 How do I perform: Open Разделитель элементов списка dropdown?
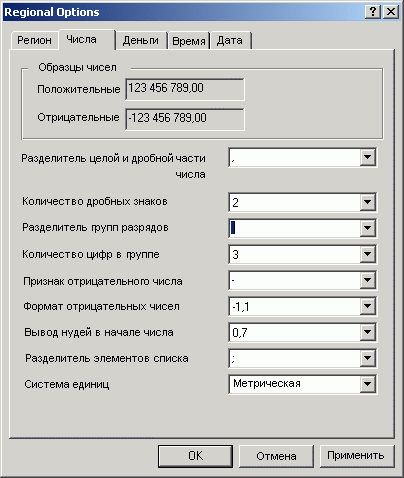[x=367, y=358]
